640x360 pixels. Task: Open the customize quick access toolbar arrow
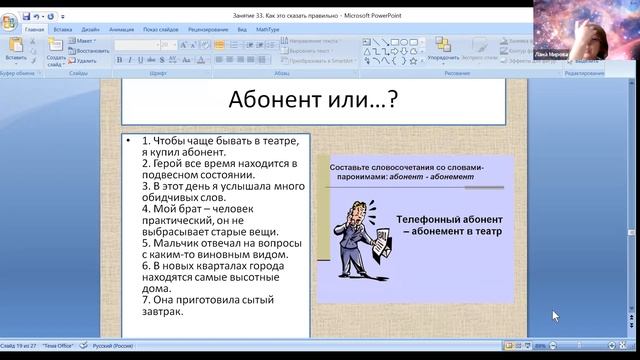point(62,17)
